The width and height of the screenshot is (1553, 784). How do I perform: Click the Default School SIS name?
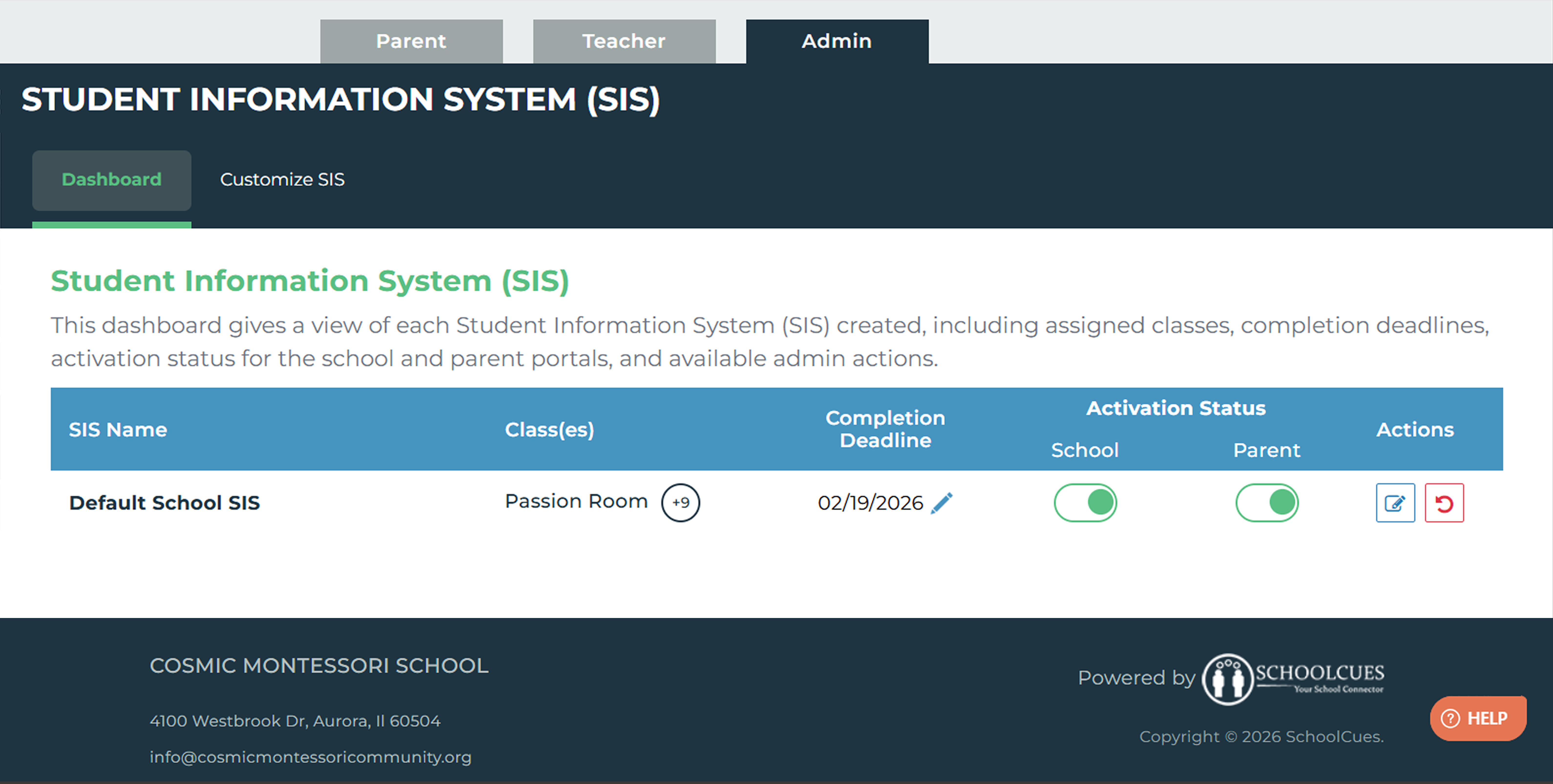pos(165,503)
